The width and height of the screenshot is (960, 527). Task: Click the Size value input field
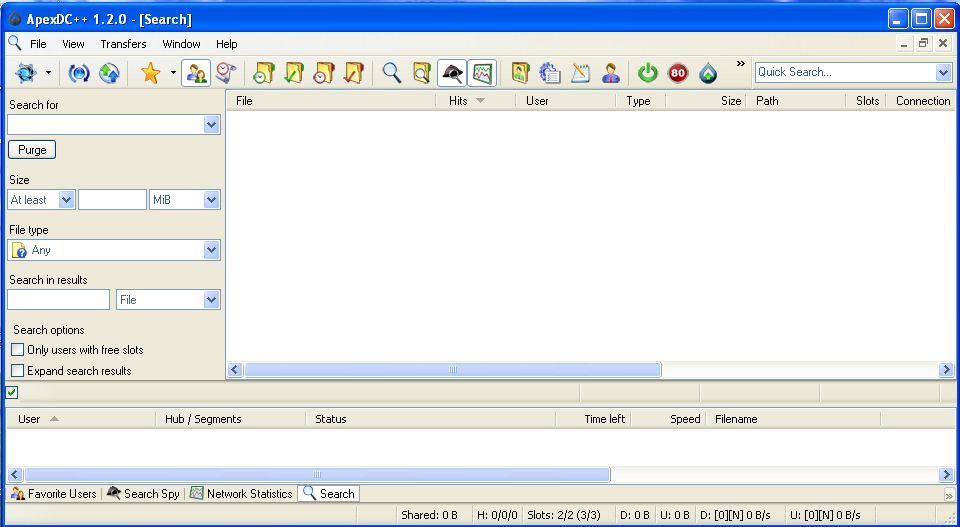tap(113, 200)
